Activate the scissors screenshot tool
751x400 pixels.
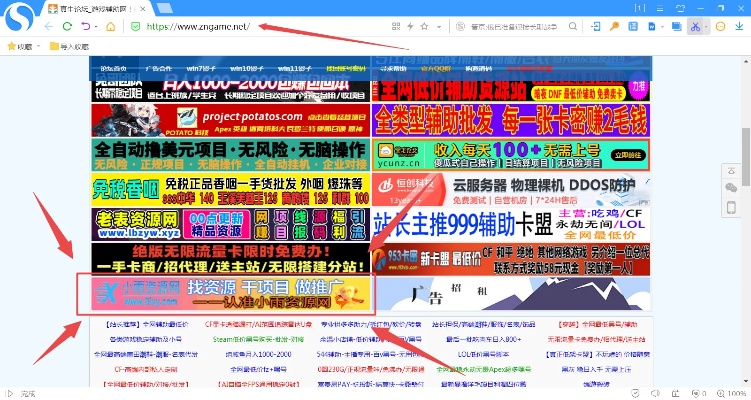click(695, 26)
